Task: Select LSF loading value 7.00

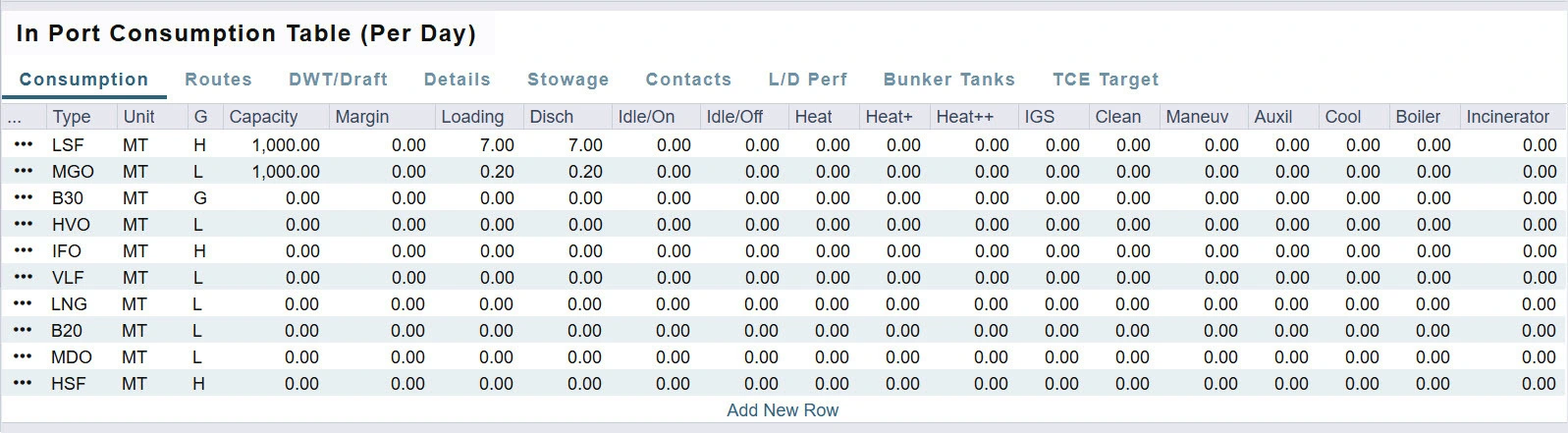Action: click(479, 145)
